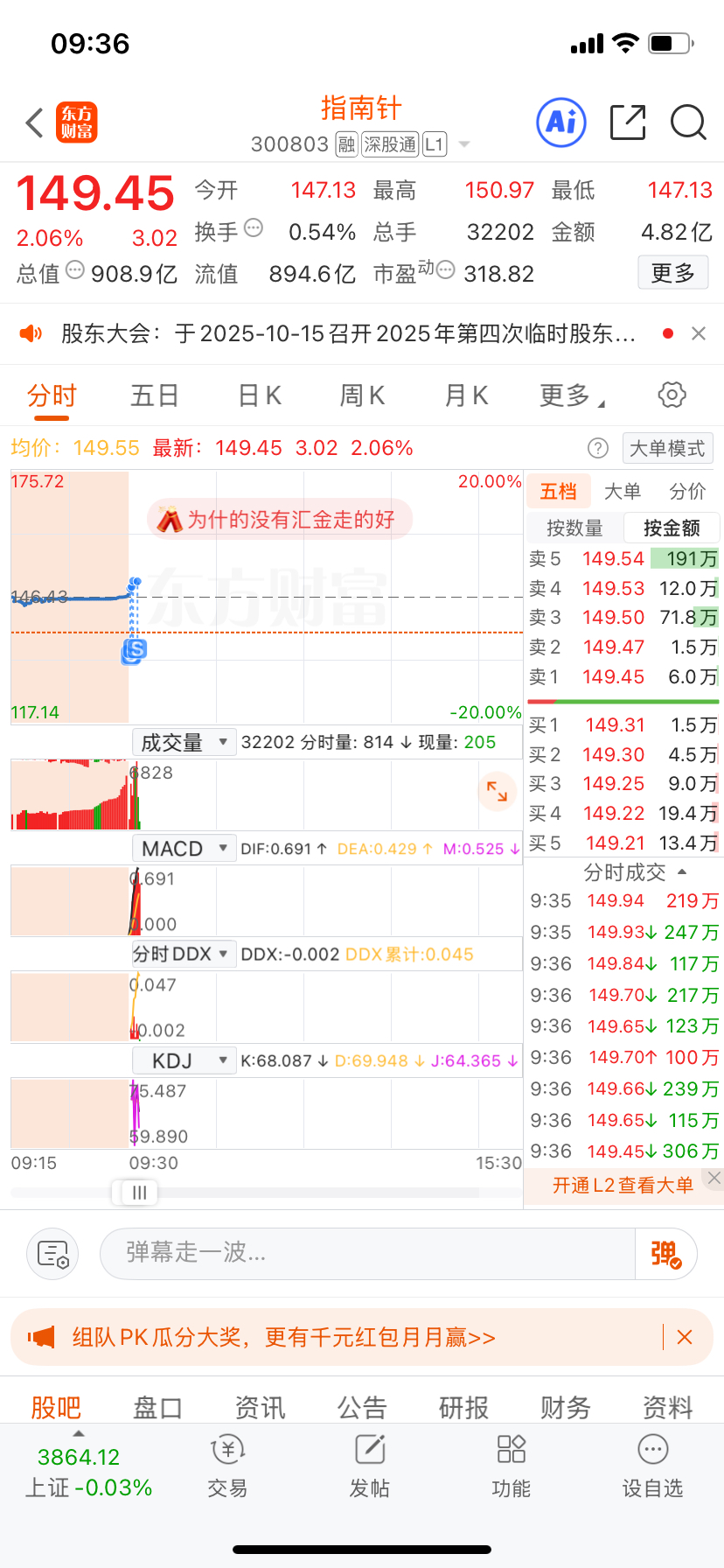724x1568 pixels.
Task: Tap 卖1 price 149.45 row
Action: pos(623,676)
